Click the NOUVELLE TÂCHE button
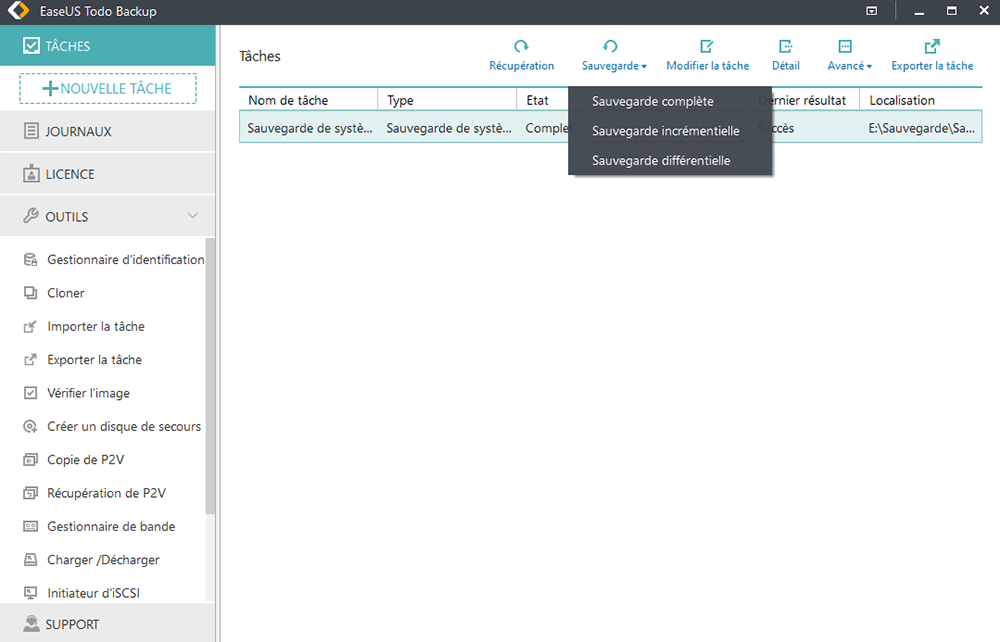Image resolution: width=1000 pixels, height=642 pixels. tap(108, 88)
